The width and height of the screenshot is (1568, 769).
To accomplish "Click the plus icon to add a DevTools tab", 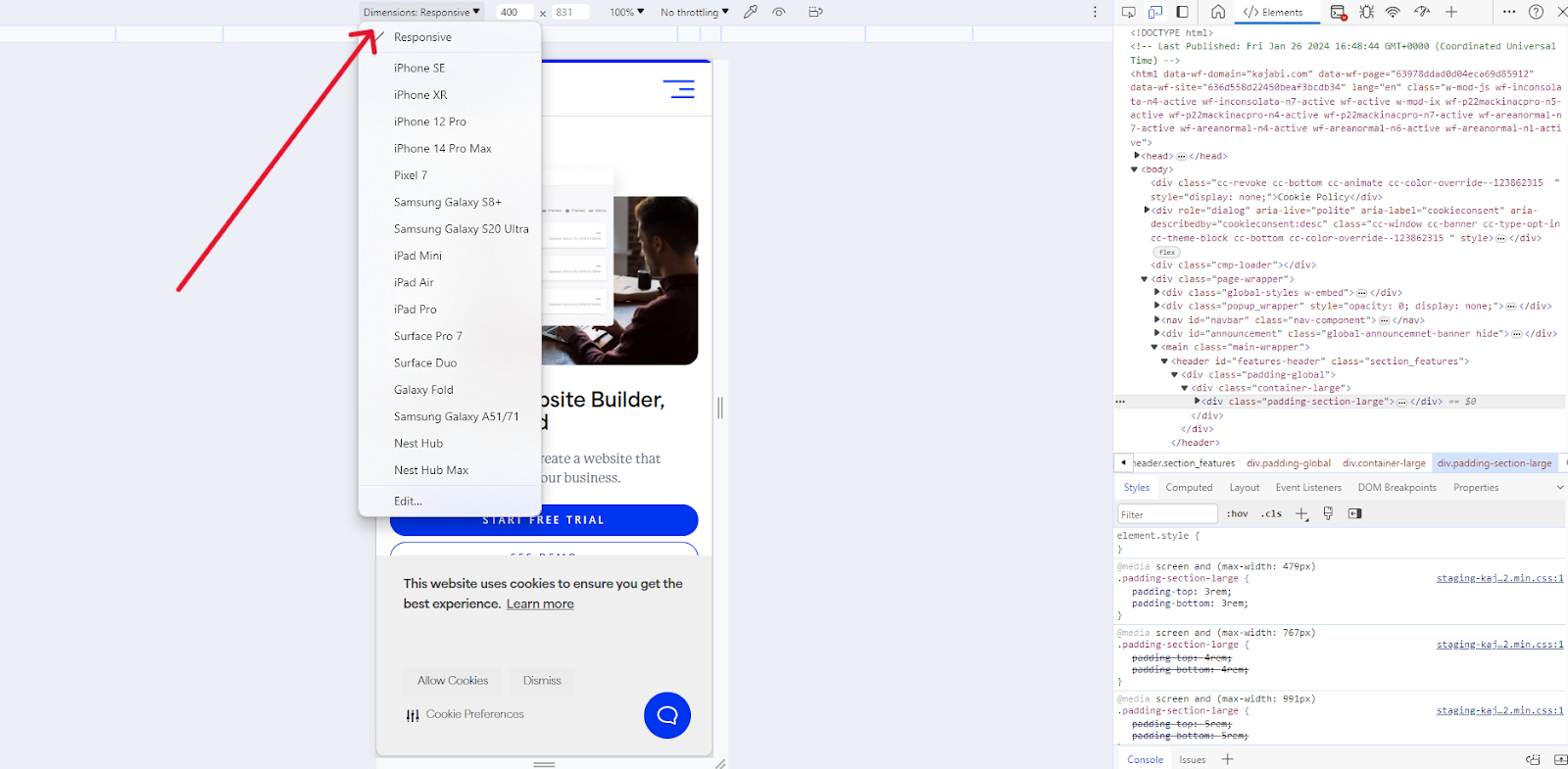I will 1451,12.
